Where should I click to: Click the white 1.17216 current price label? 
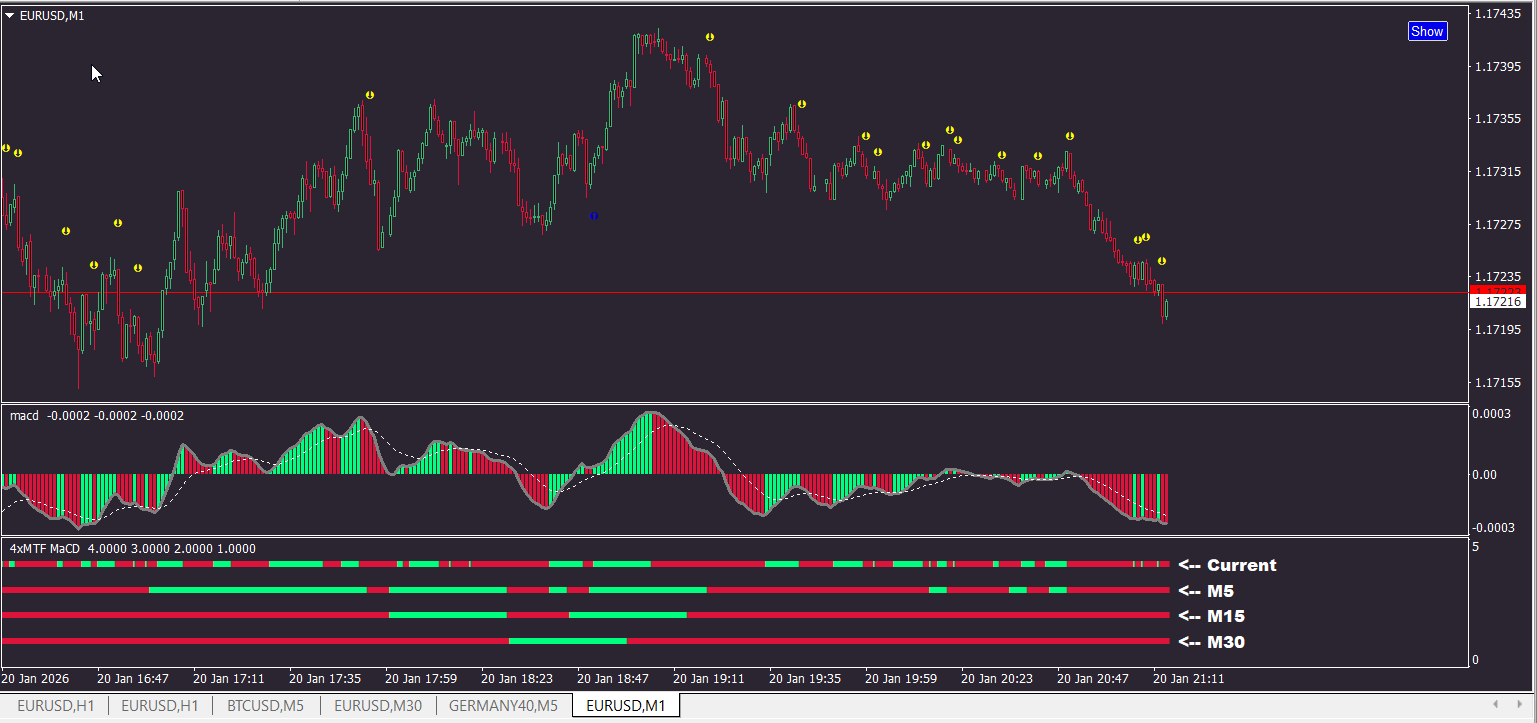pos(1498,301)
